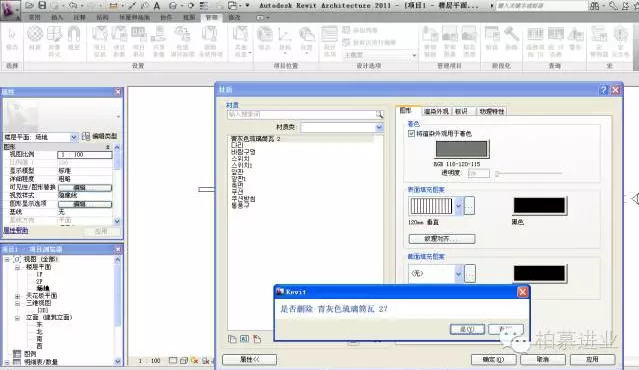The image size is (639, 370).
Task: Open the floor plan type selector dropdown
Action: (74, 137)
